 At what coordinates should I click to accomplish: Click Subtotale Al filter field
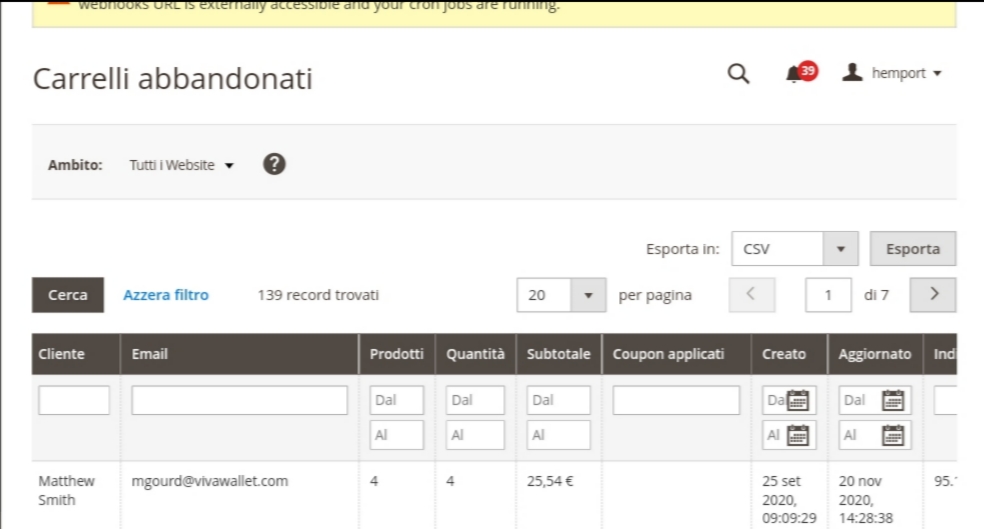coord(559,435)
